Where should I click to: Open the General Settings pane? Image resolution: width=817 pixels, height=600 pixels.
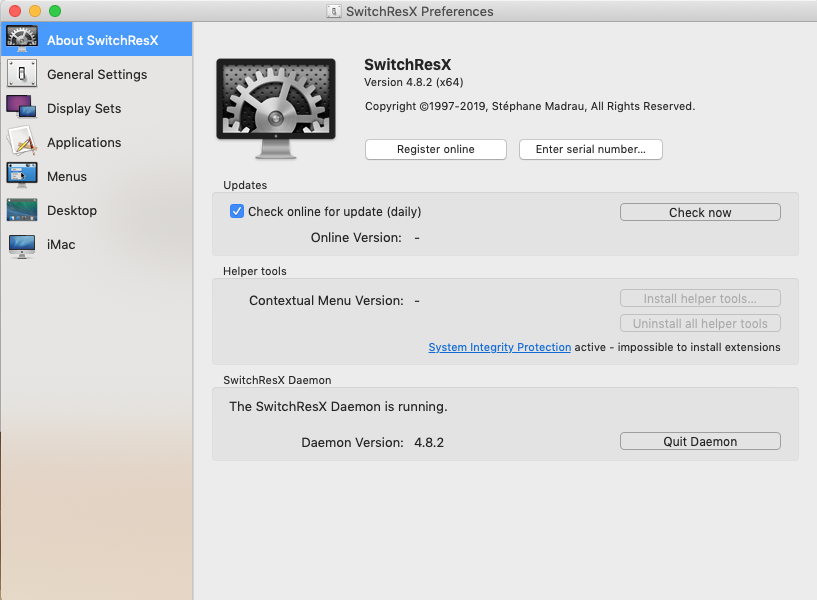click(97, 74)
